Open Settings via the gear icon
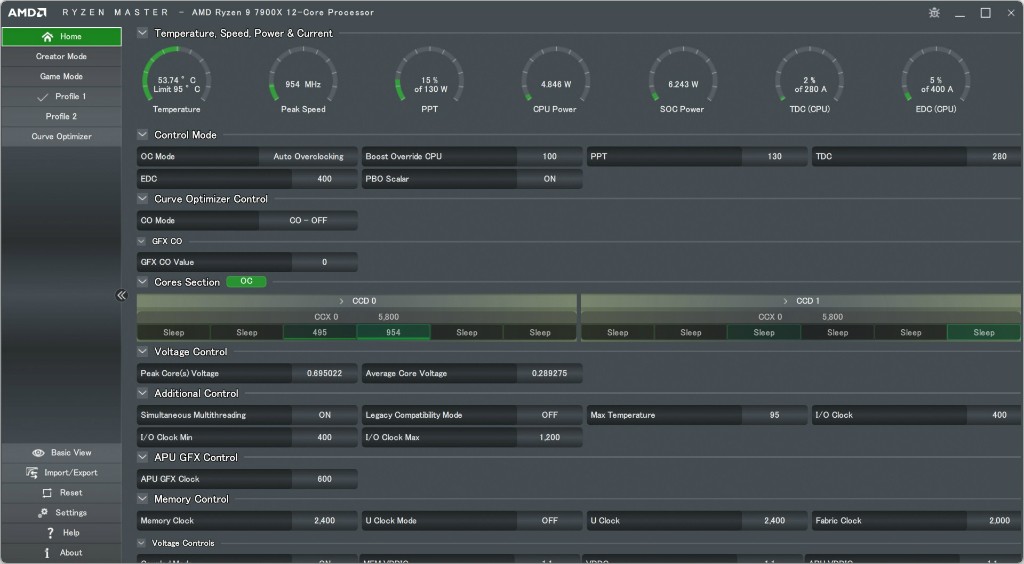This screenshot has width=1024, height=564. 43,513
